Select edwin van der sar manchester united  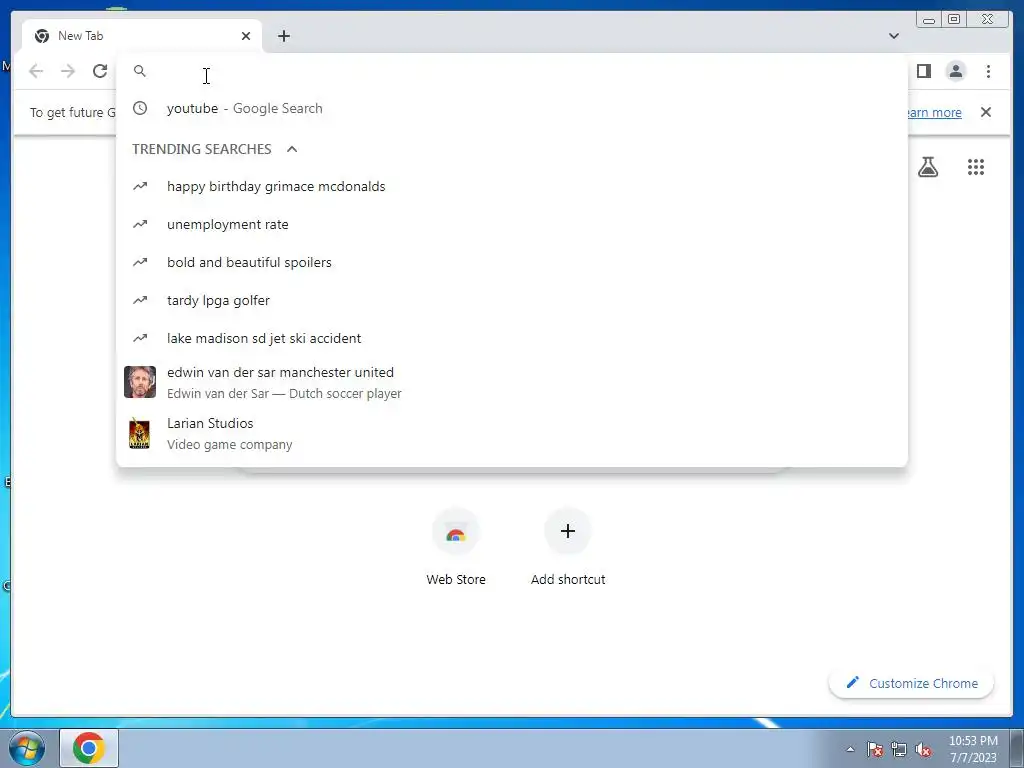tap(511, 382)
